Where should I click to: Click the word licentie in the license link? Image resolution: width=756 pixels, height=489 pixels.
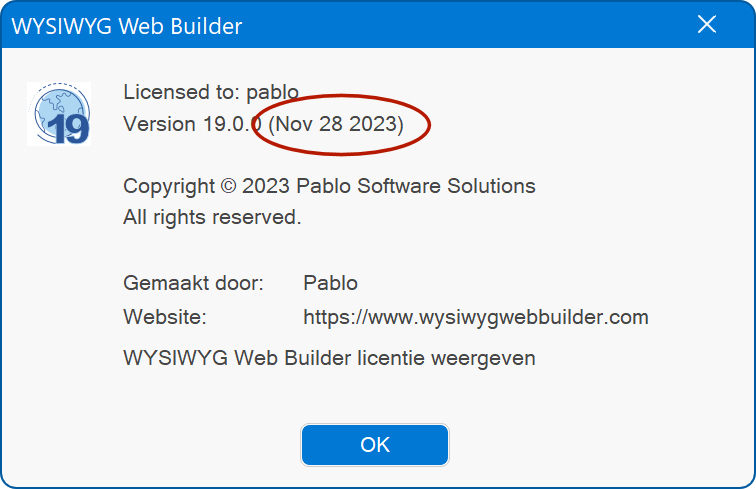click(x=391, y=358)
